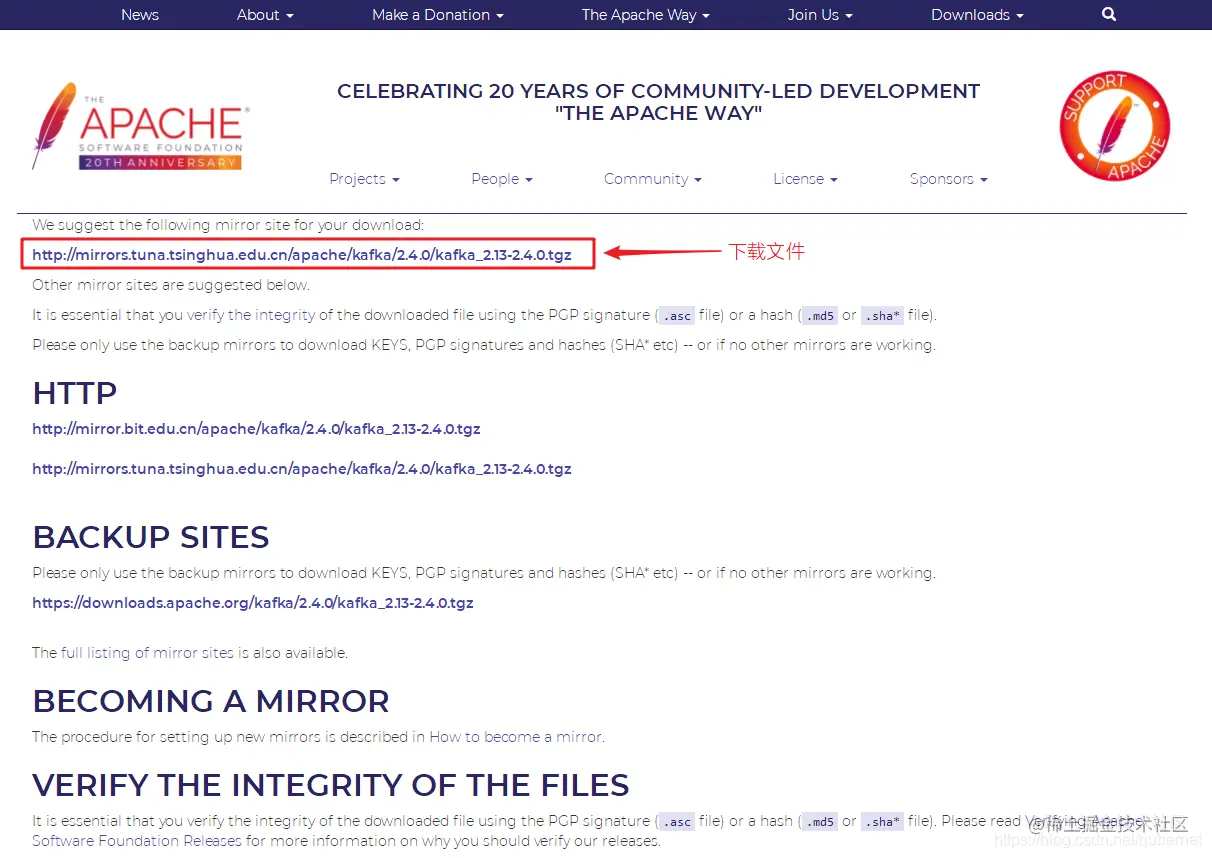Open the License dropdown
The image size is (1212, 858).
(x=805, y=179)
